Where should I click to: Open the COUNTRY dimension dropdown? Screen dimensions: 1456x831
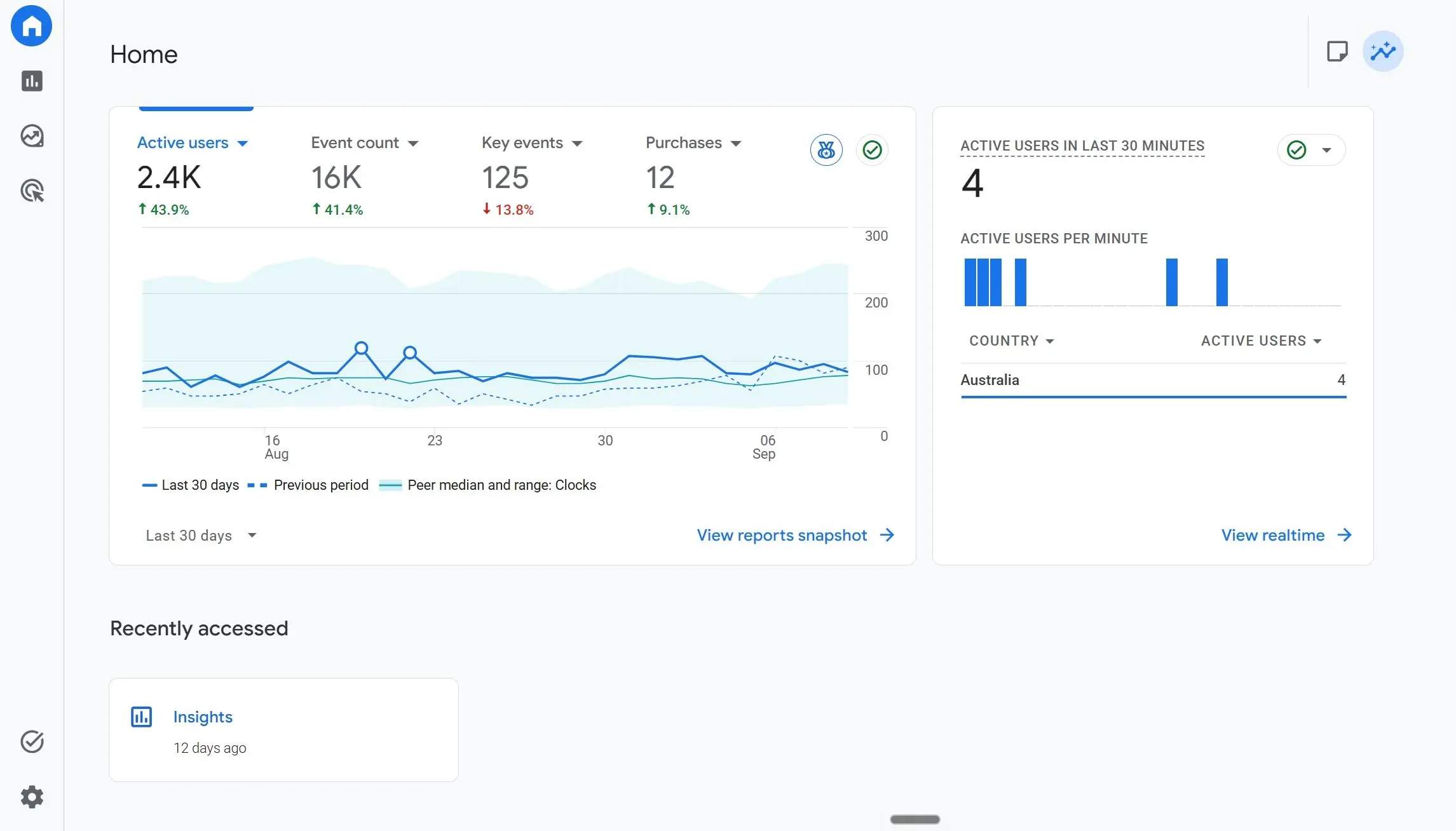[1011, 341]
